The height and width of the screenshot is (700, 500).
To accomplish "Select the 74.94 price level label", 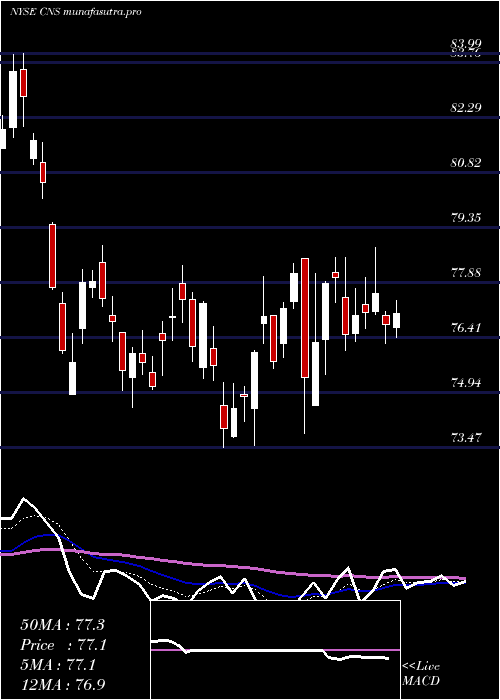I will click(x=466, y=383).
